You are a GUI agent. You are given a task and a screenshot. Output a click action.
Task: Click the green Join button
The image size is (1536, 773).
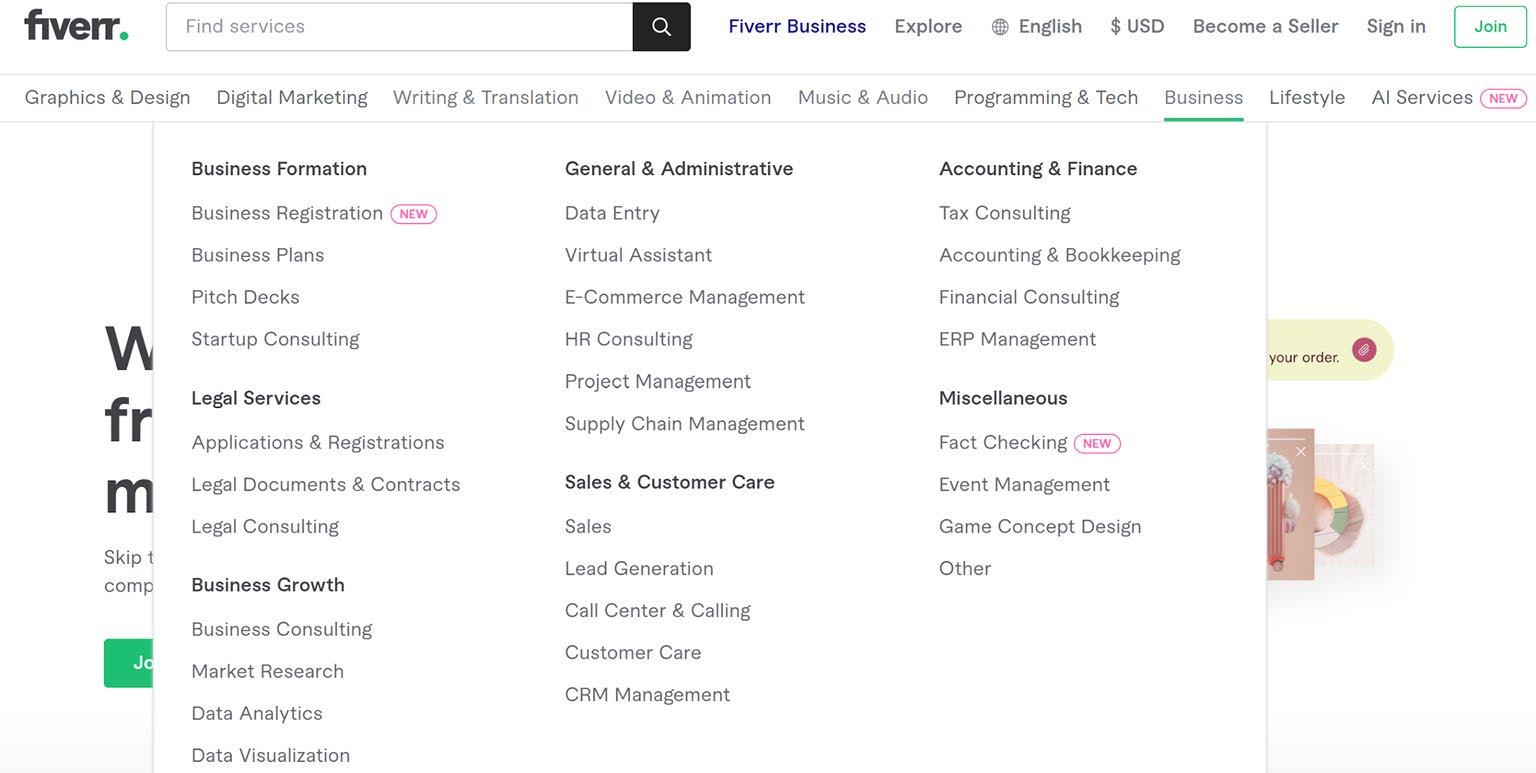point(1489,27)
